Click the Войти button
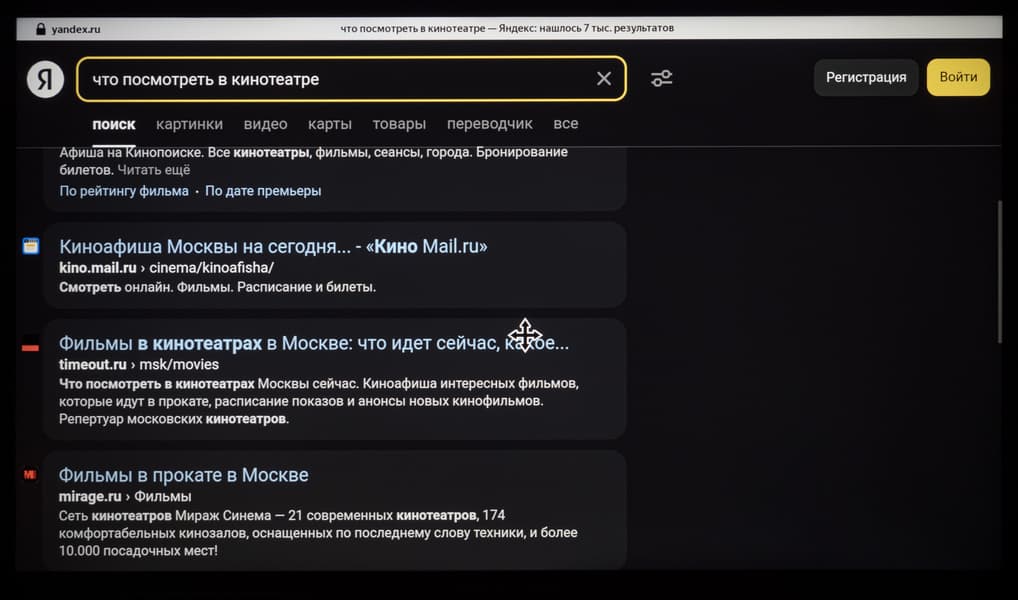The width and height of the screenshot is (1018, 600). point(958,77)
